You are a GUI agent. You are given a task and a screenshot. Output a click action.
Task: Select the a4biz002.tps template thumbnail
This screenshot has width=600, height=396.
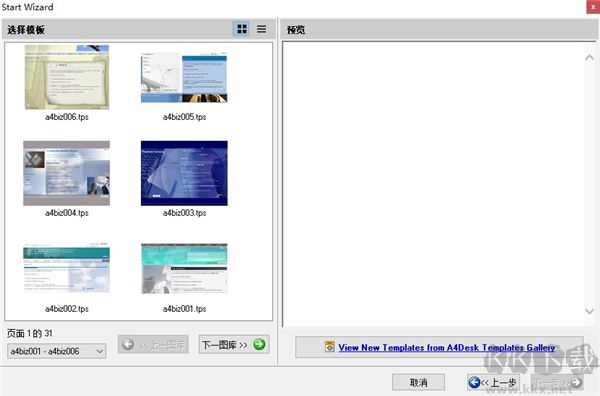point(67,268)
